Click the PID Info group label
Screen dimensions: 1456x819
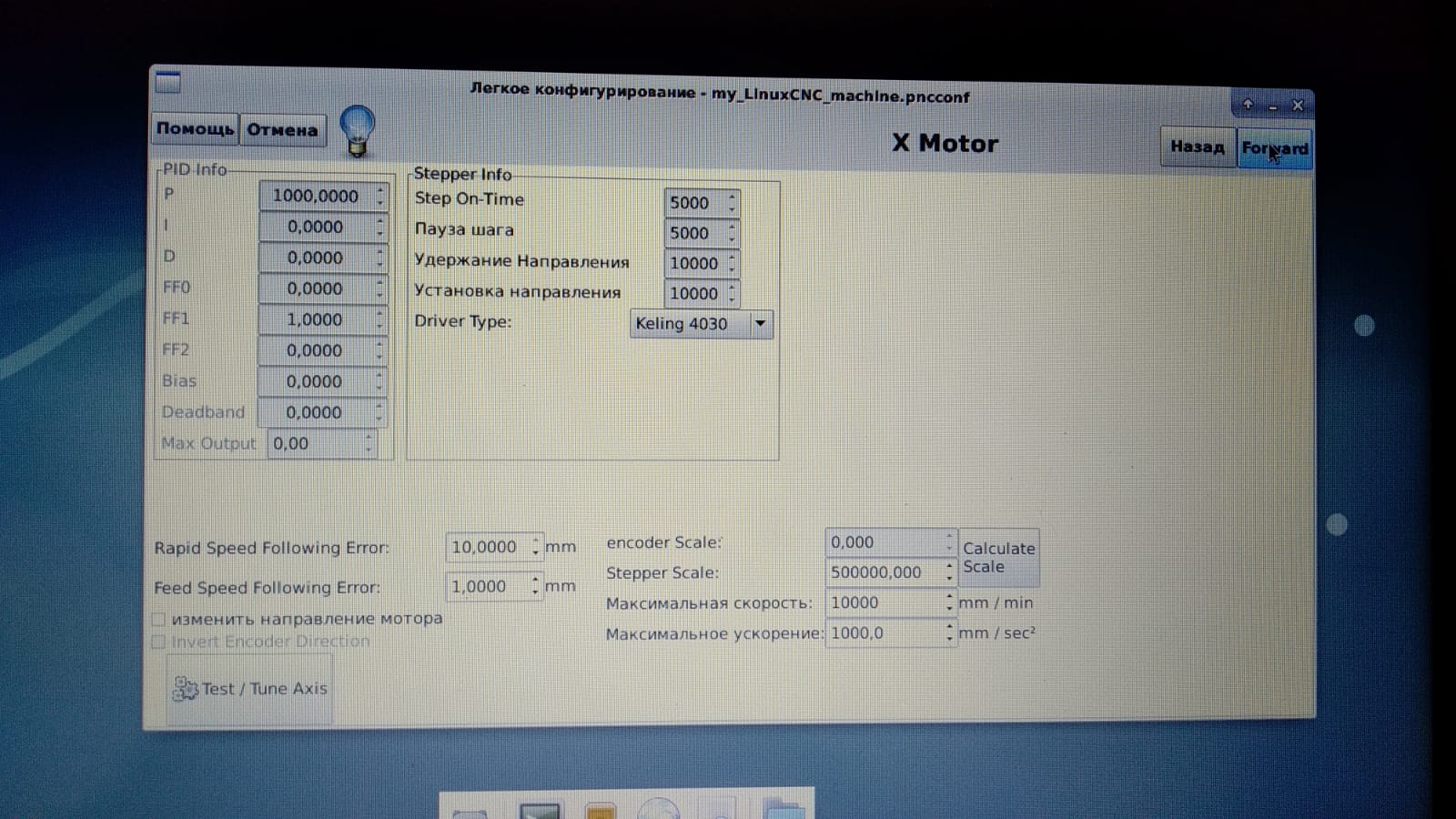coord(195,169)
